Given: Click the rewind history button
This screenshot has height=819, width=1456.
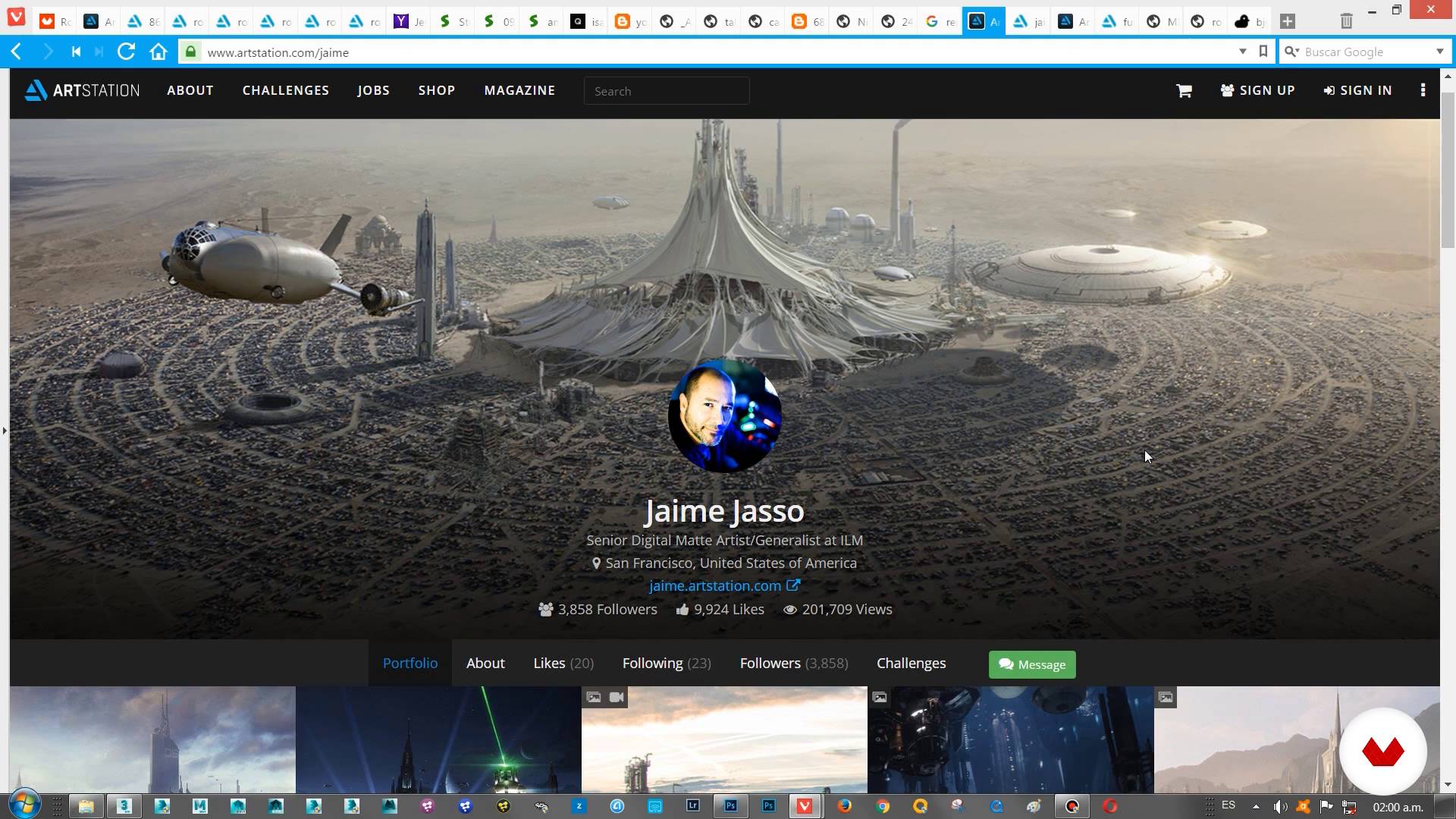Looking at the screenshot, I should click(76, 52).
